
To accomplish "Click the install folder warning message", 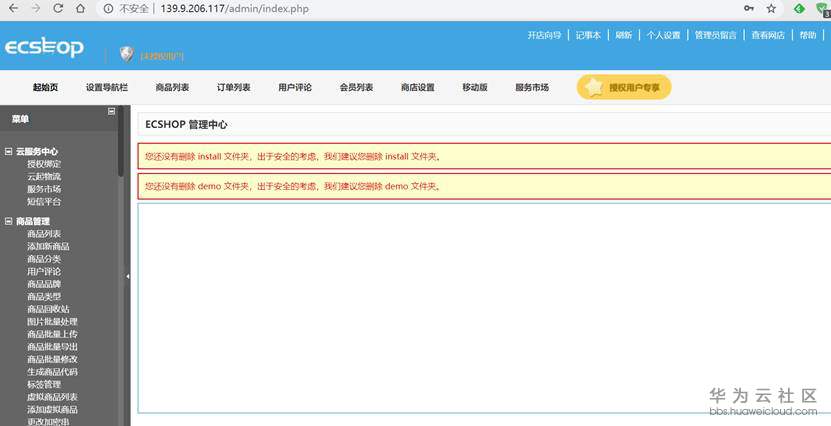I will coord(292,157).
